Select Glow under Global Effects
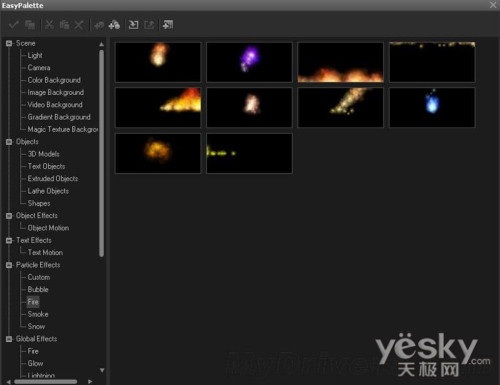Image resolution: width=500 pixels, height=385 pixels. (35, 364)
